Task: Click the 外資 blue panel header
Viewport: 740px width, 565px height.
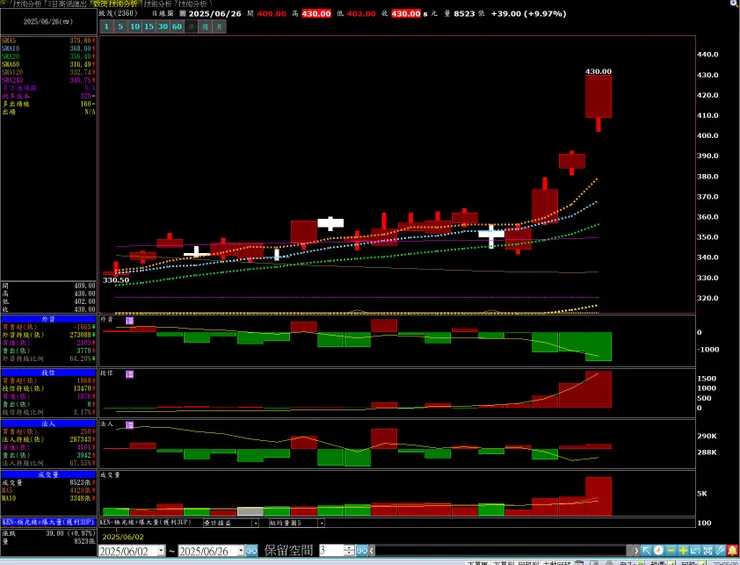Action: [48, 320]
